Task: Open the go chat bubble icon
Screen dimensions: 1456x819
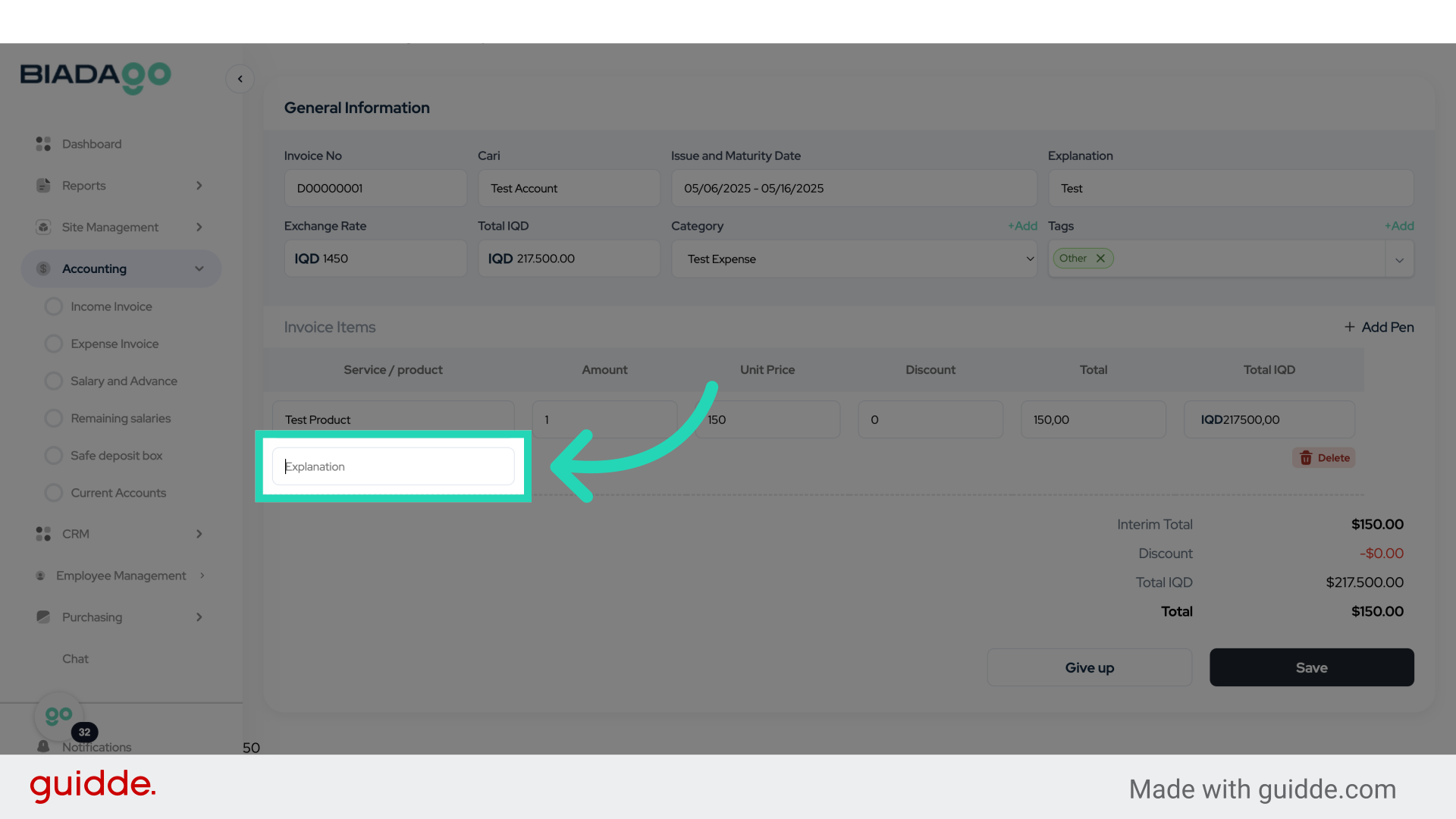Action: point(58,715)
